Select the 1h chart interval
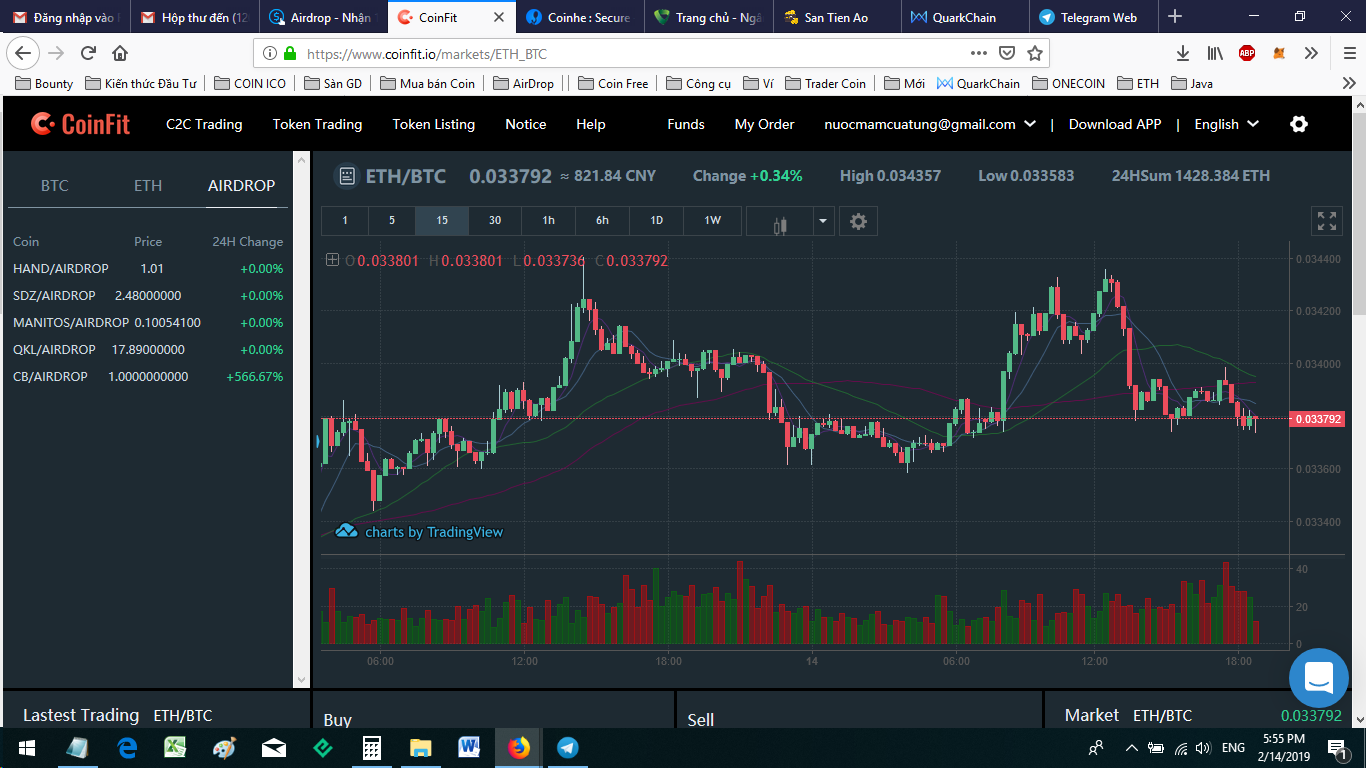 pos(548,221)
